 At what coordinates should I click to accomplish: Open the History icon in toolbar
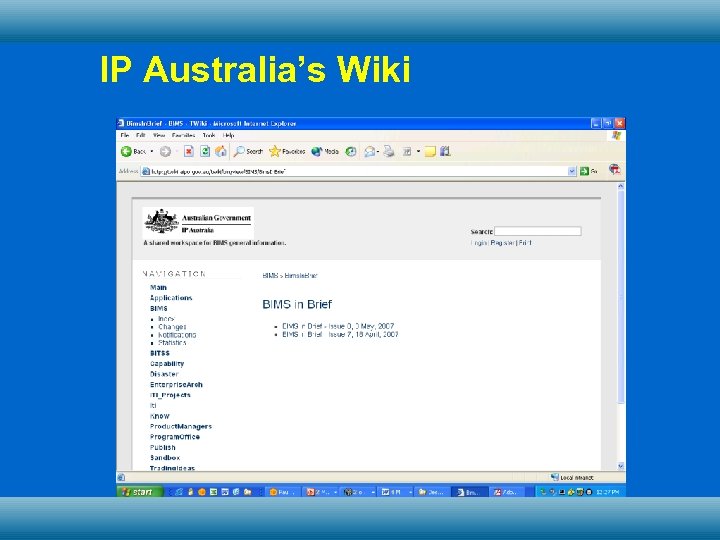click(x=351, y=152)
